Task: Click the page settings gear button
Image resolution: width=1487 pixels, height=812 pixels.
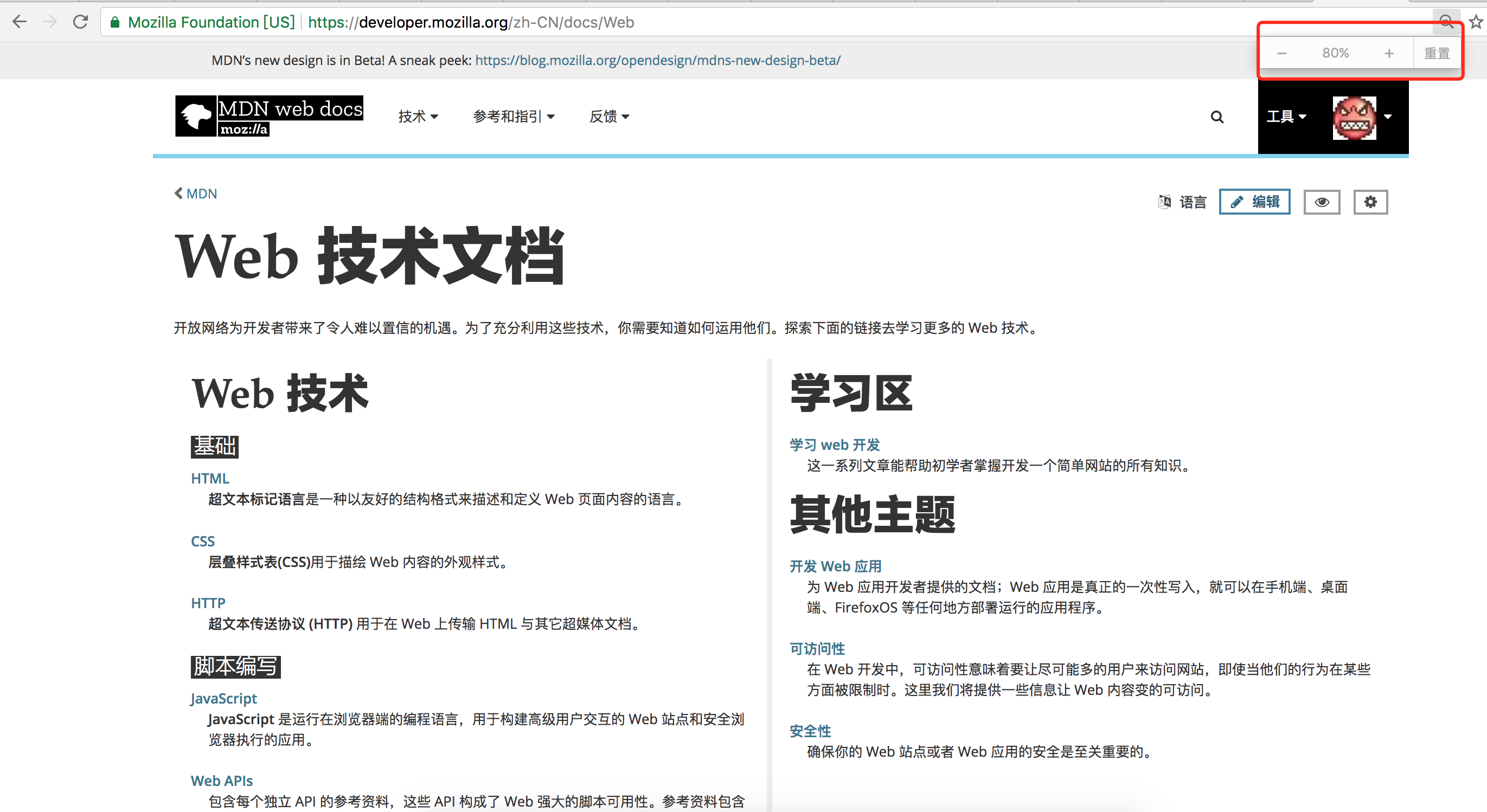Action: tap(1370, 202)
